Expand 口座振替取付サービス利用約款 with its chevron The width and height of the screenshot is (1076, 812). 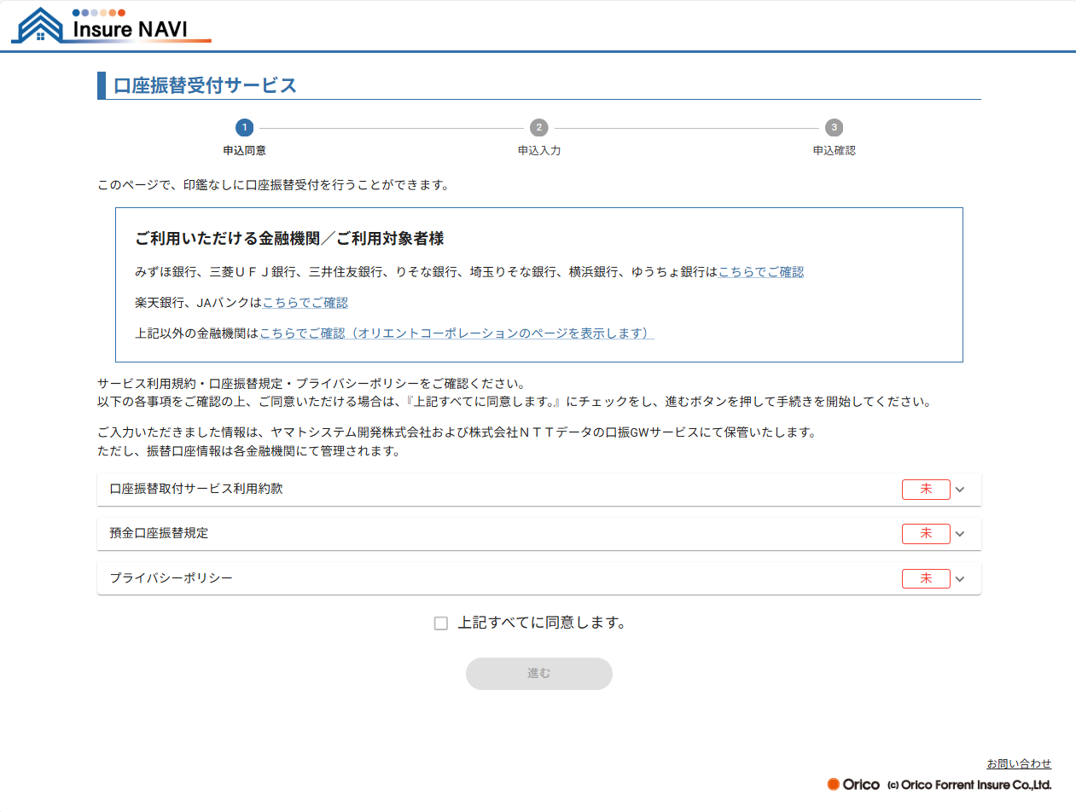click(960, 490)
